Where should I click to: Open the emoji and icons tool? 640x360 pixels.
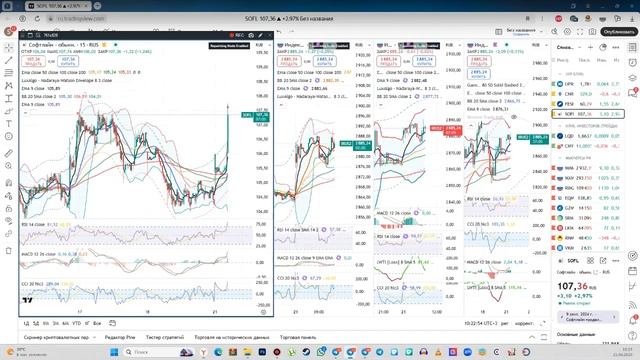tap(9, 136)
